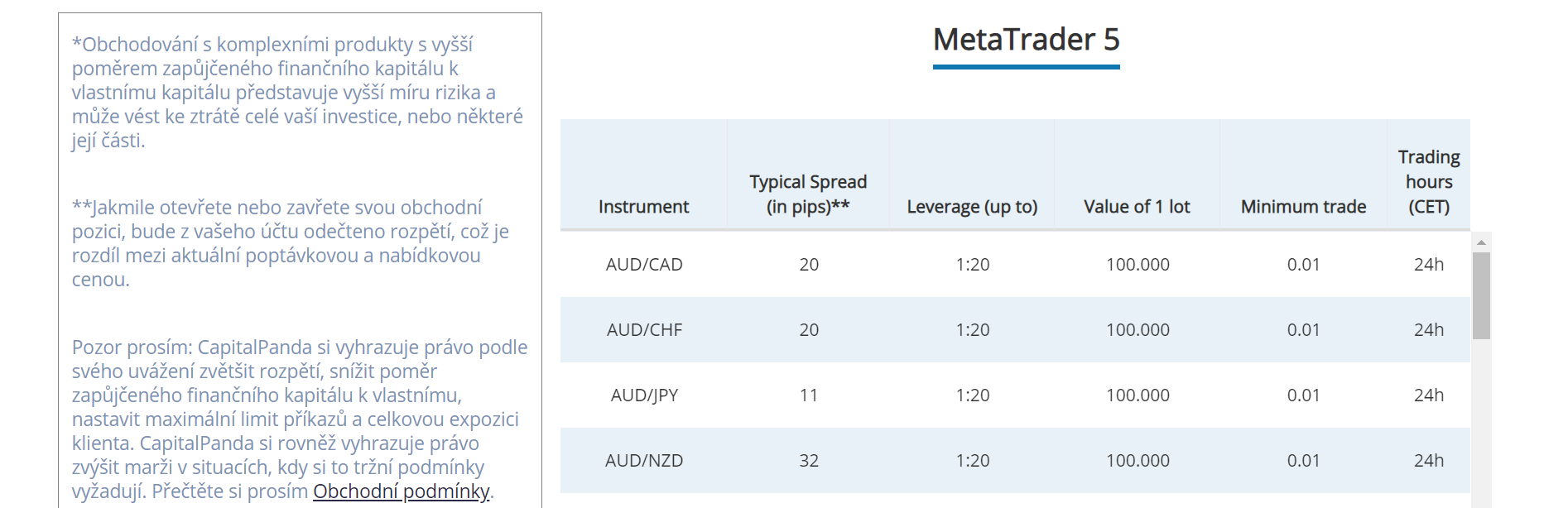The image size is (1568, 508).
Task: Click the scrollbar up arrow
Action: [1481, 242]
